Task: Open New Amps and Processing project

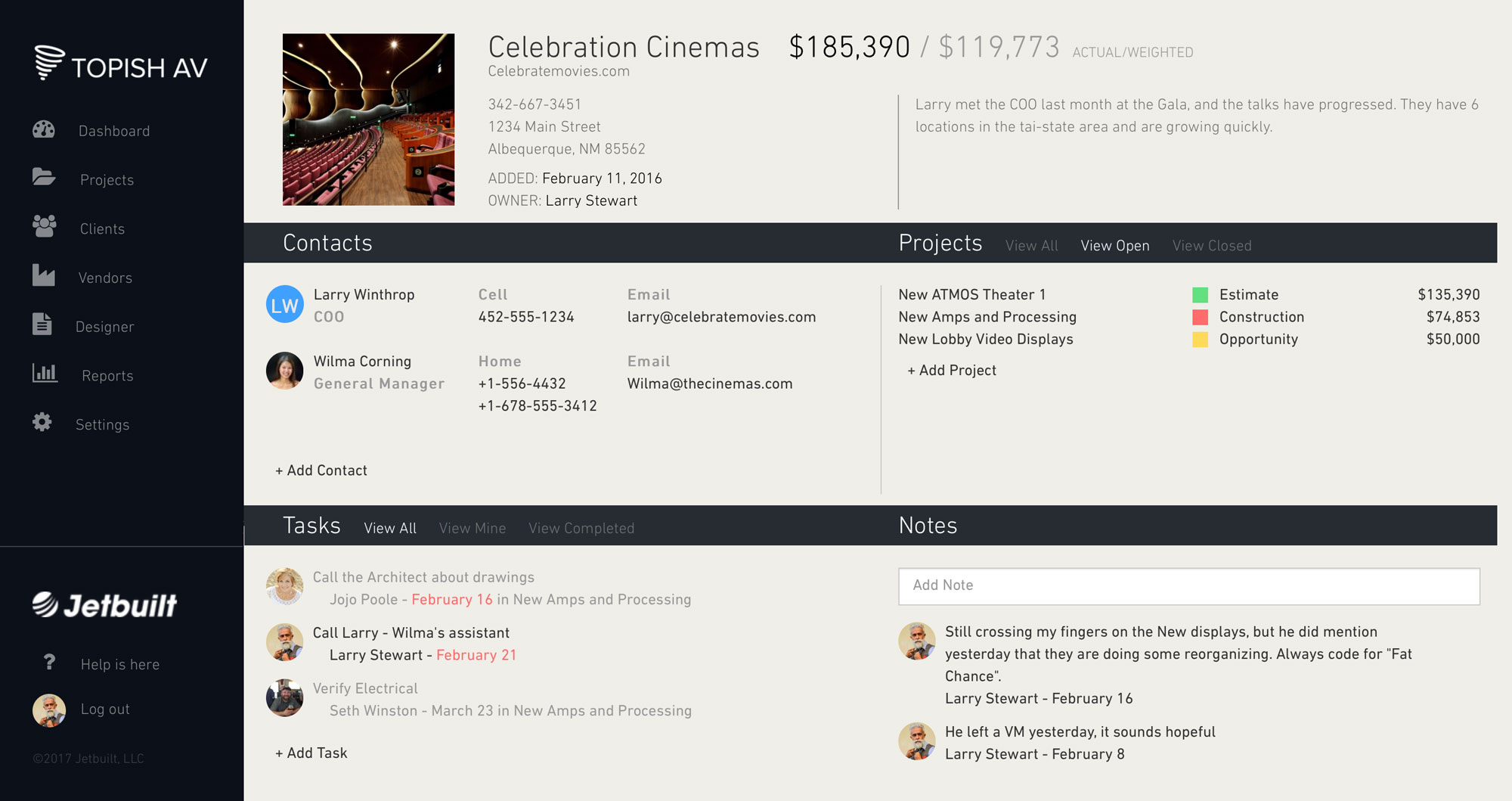Action: tap(987, 317)
